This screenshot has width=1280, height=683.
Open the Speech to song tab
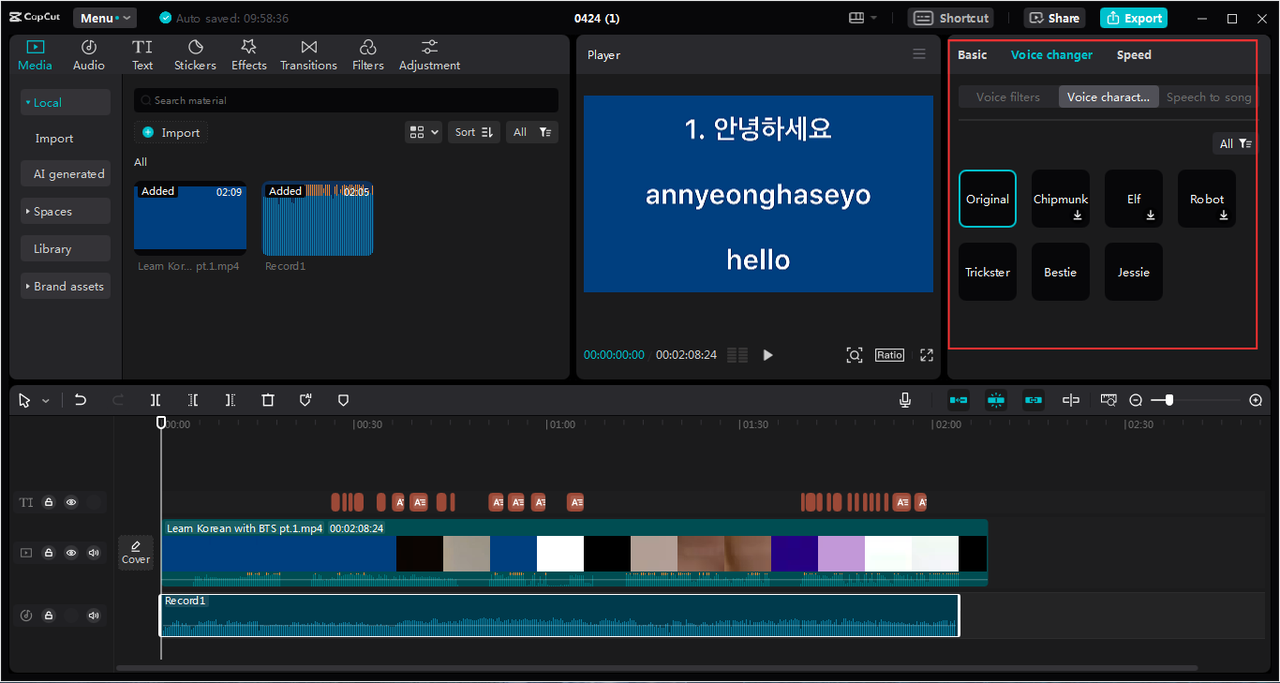pyautogui.click(x=1208, y=97)
